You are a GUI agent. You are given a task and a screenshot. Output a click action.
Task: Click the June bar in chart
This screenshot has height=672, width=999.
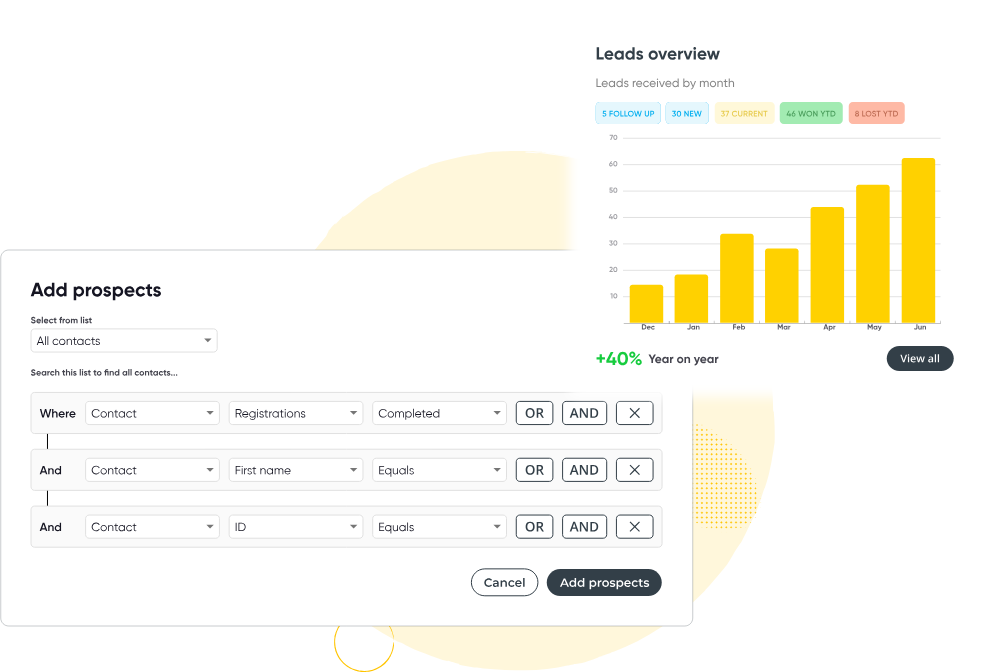pyautogui.click(x=918, y=240)
